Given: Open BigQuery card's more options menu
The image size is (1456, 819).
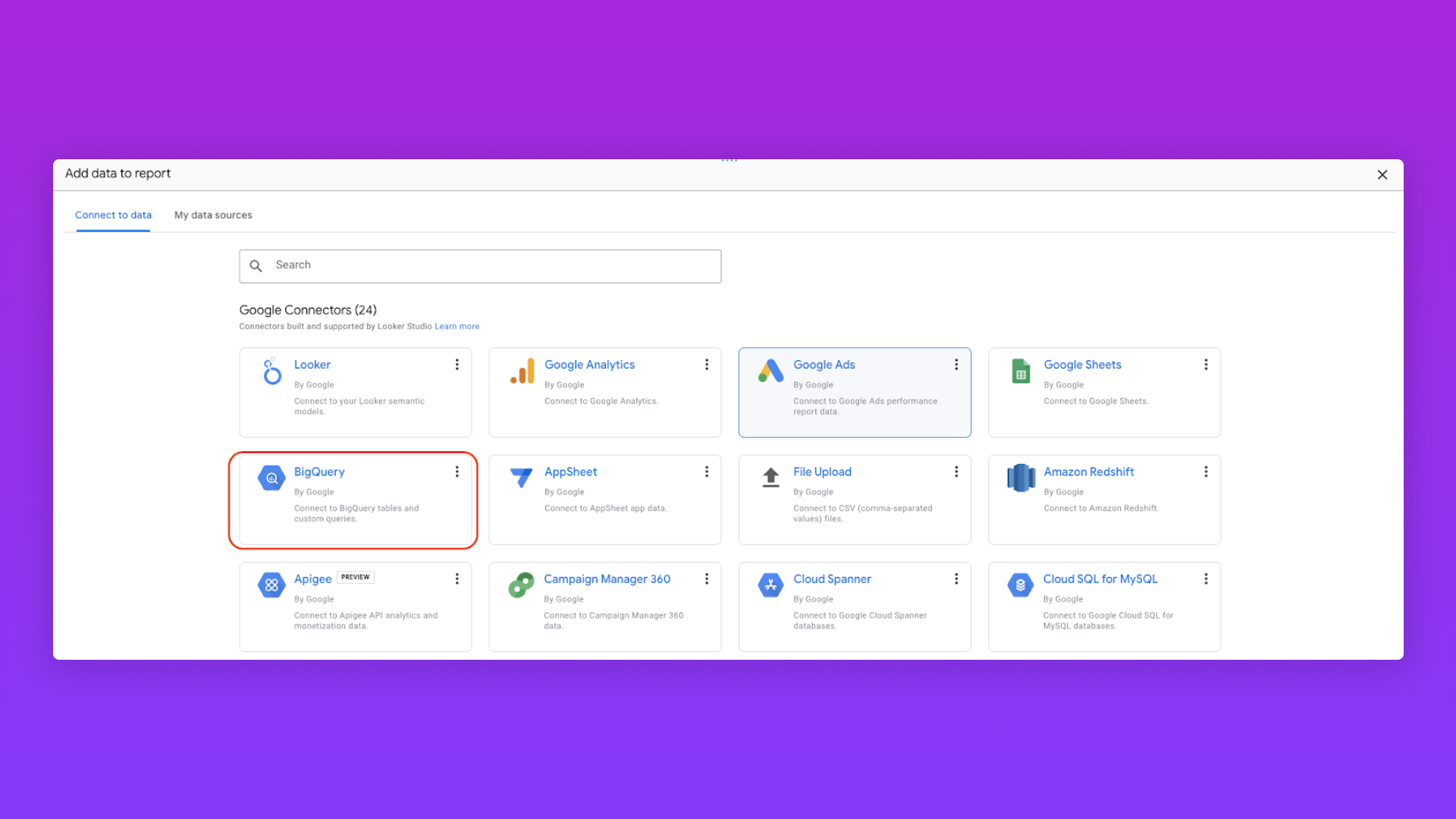Looking at the screenshot, I should coord(457,472).
